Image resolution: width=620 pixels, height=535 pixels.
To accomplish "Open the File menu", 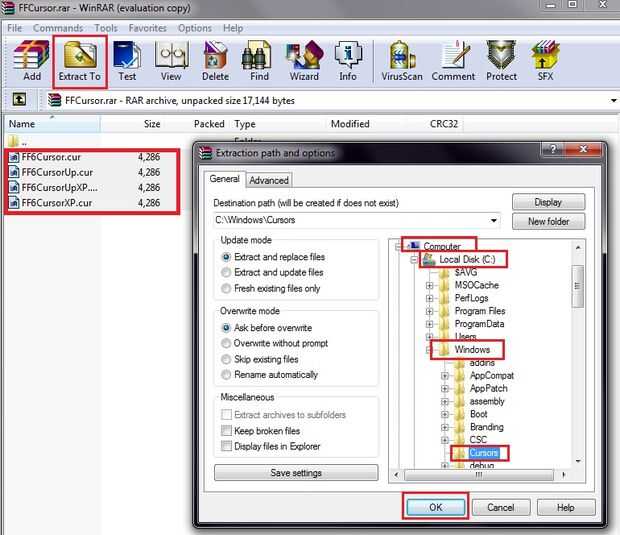I will point(15,28).
